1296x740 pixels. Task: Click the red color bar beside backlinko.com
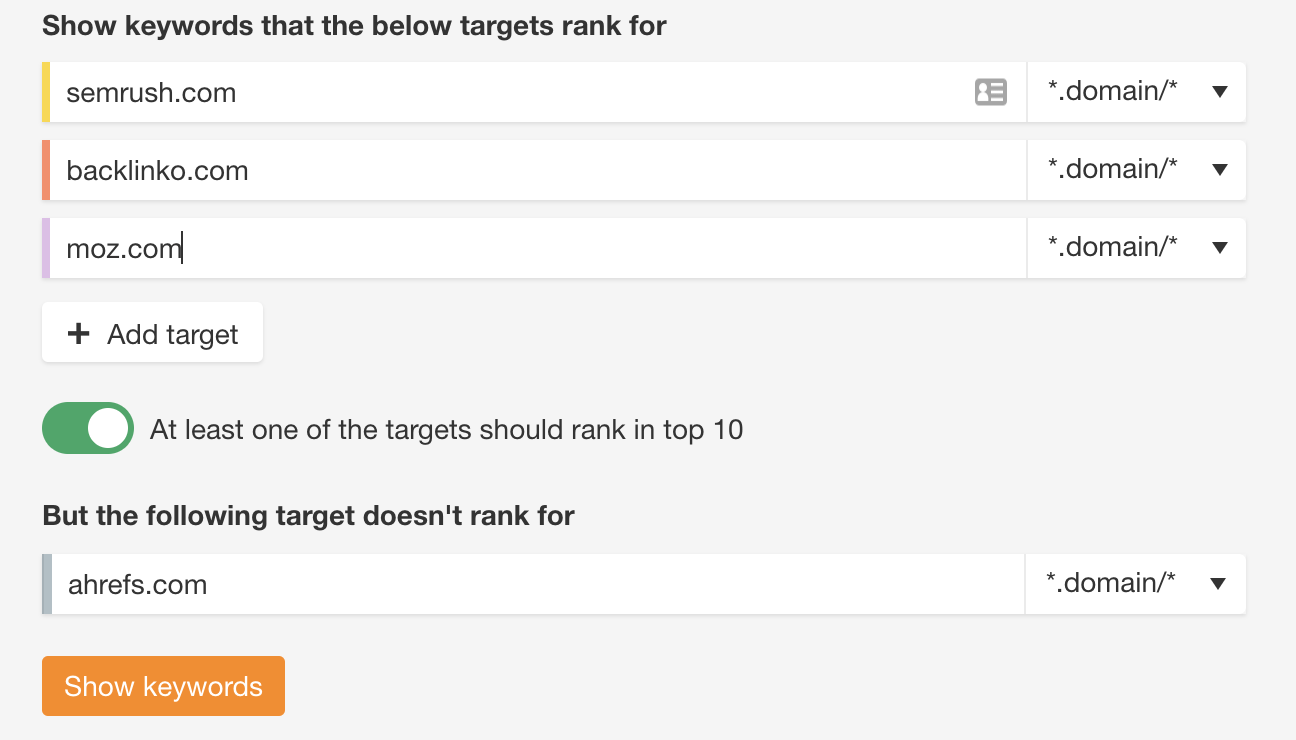pos(45,169)
